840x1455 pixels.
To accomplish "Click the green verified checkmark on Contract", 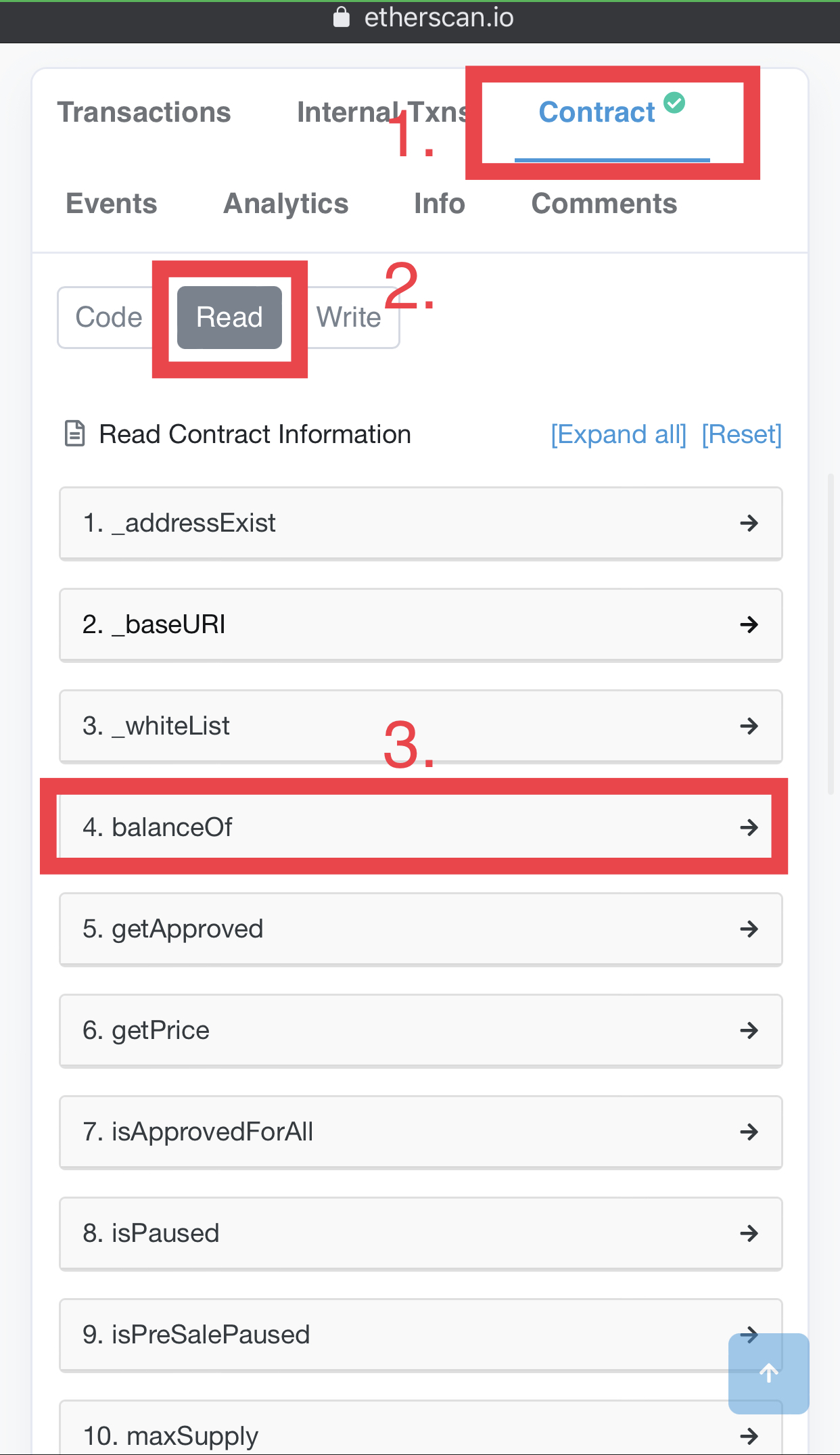I will [x=674, y=103].
